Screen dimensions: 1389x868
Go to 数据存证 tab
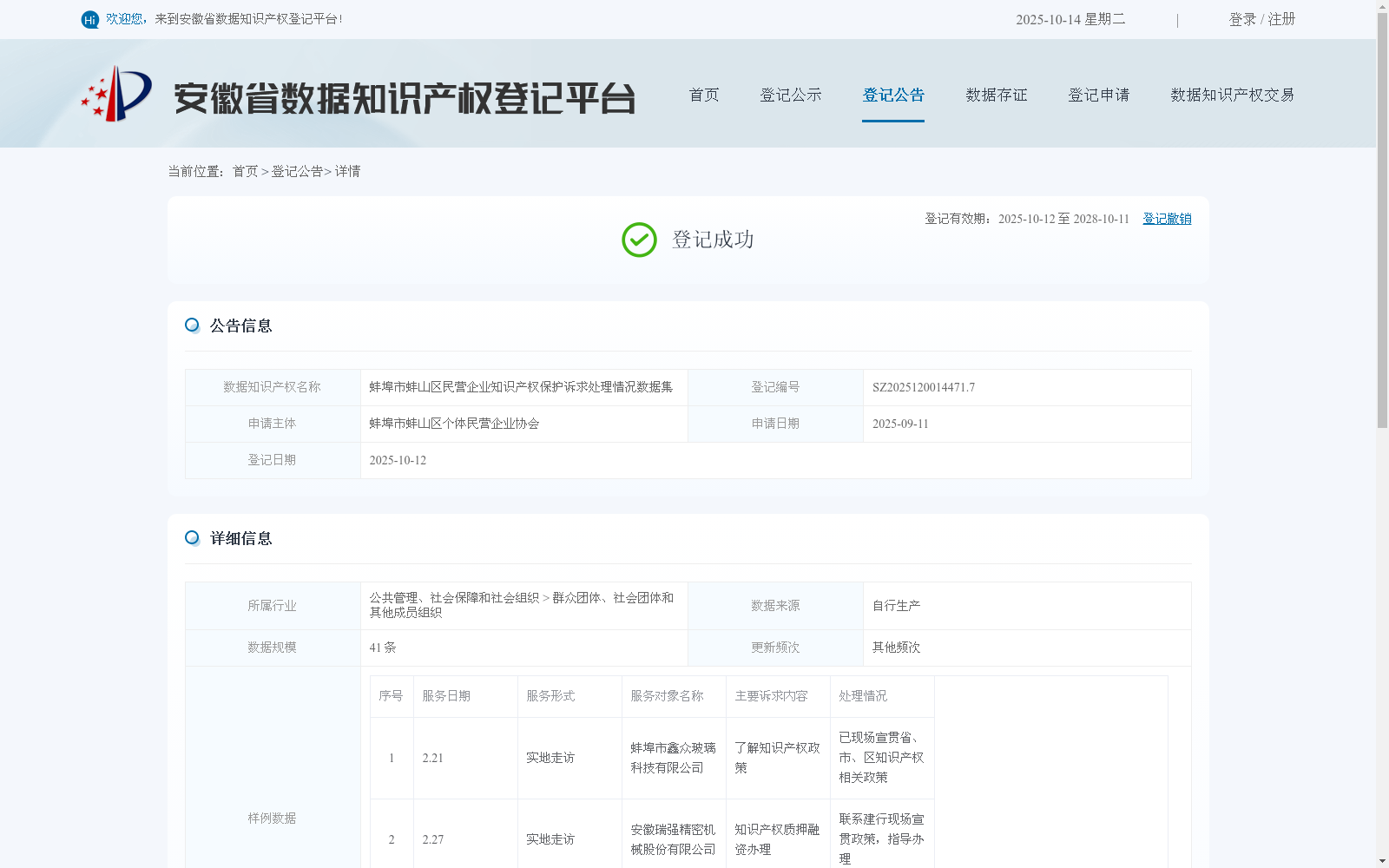pyautogui.click(x=997, y=95)
